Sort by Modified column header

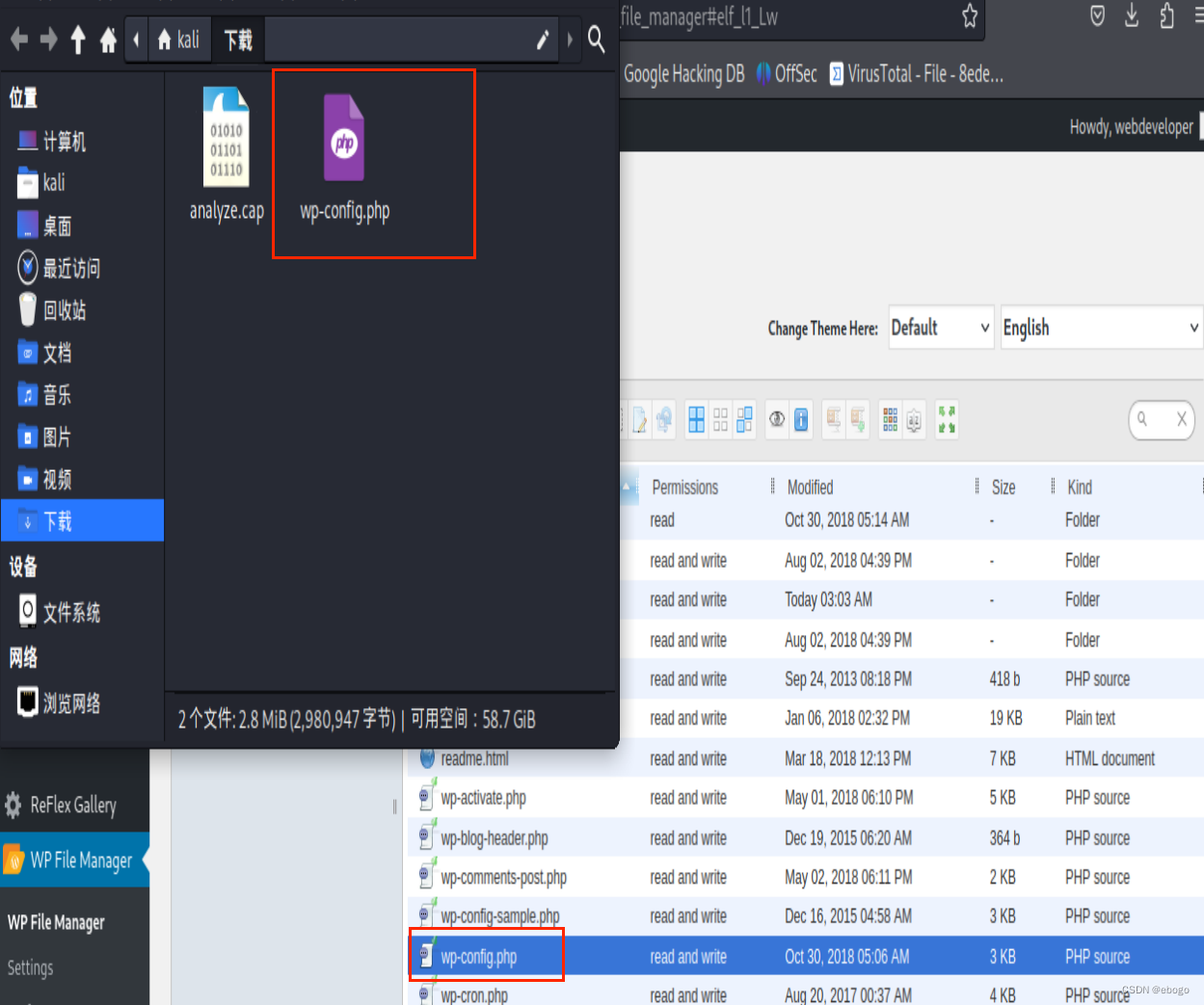[810, 488]
